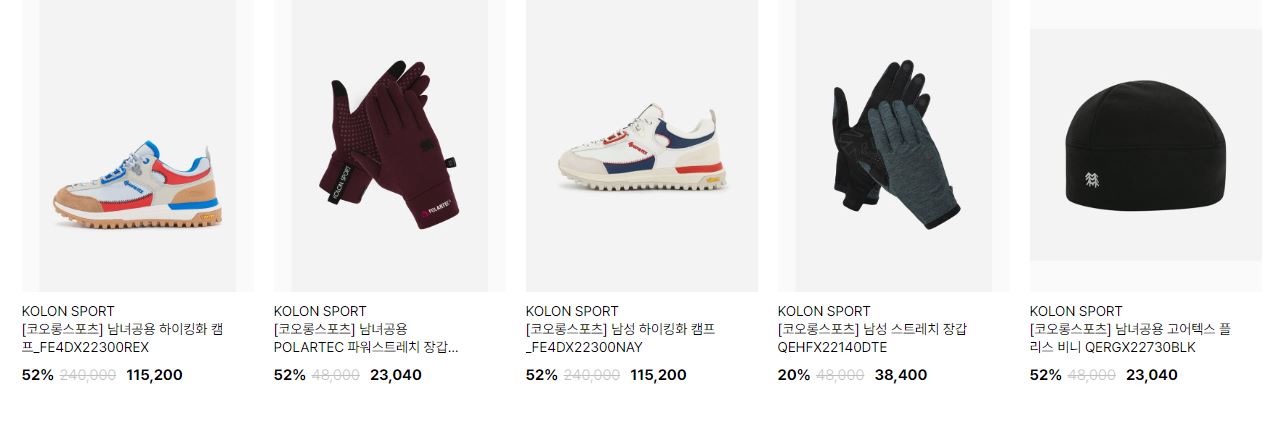Open the black Gore-Tex fleece beanie image
The width and height of the screenshot is (1273, 422).
tap(1146, 145)
